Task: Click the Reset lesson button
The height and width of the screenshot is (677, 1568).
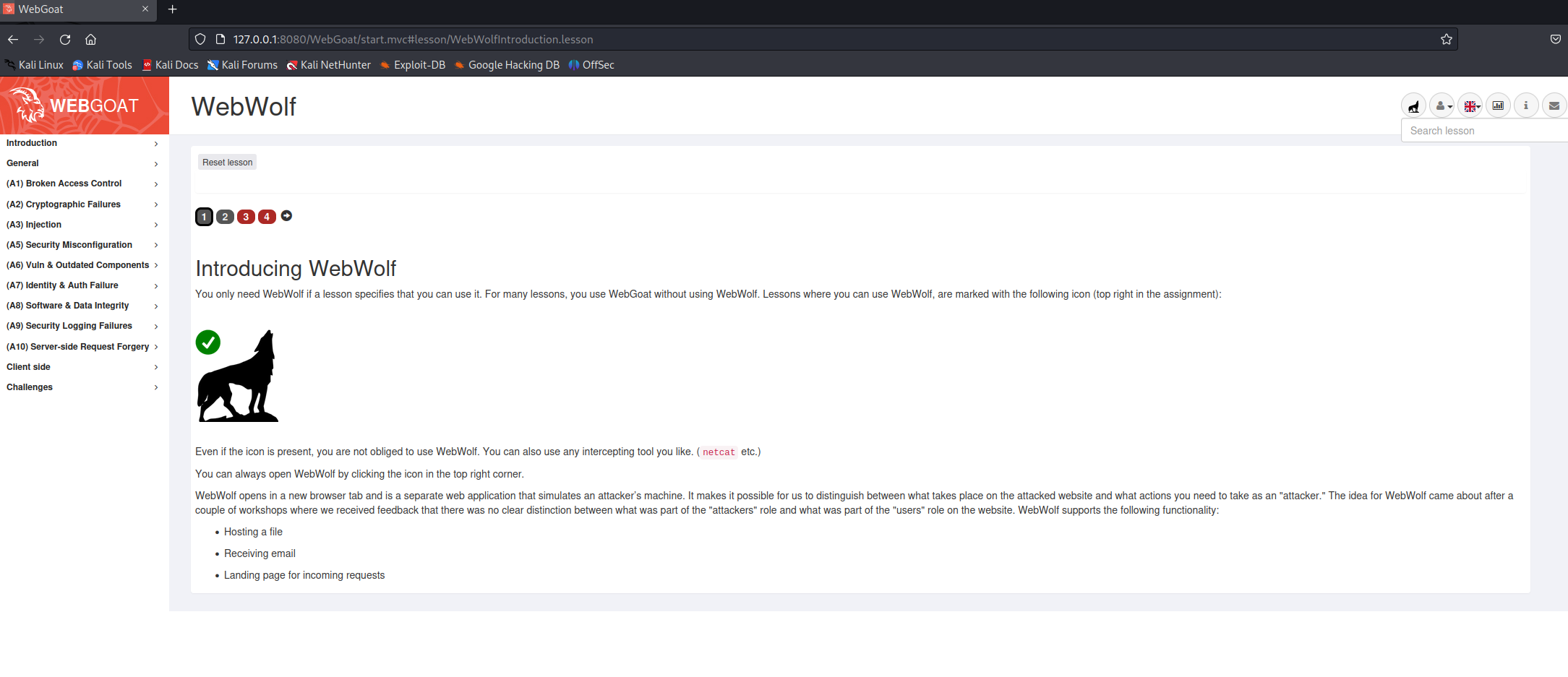Action: pos(227,163)
